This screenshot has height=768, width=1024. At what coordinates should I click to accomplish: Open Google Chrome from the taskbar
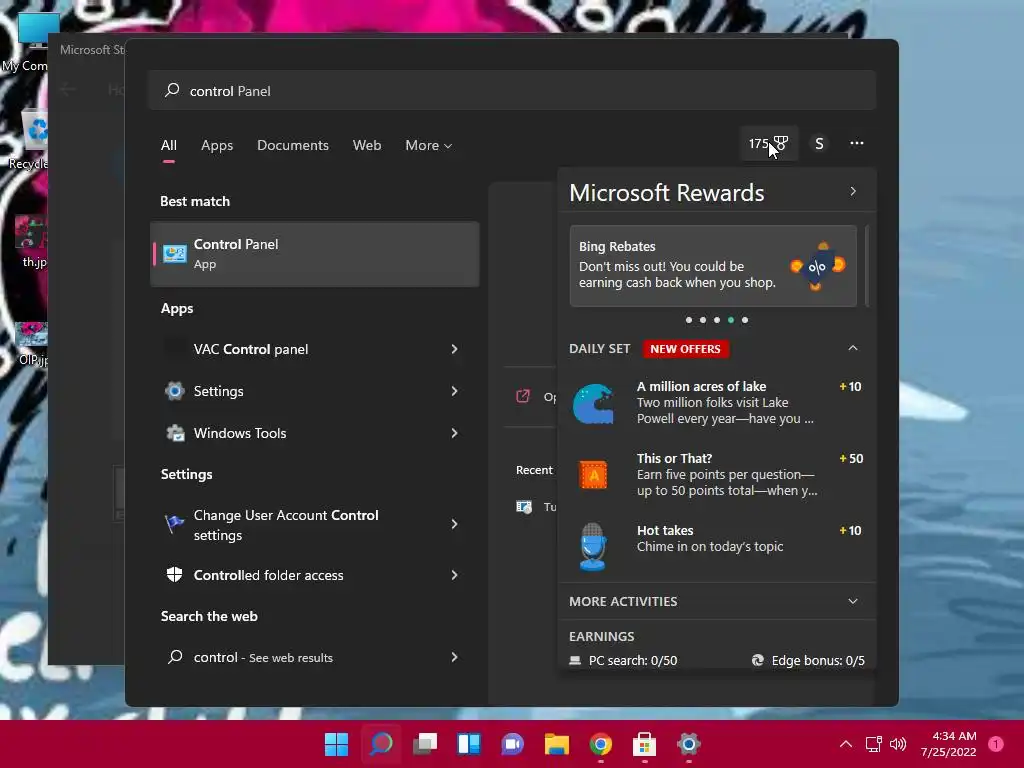(601, 744)
